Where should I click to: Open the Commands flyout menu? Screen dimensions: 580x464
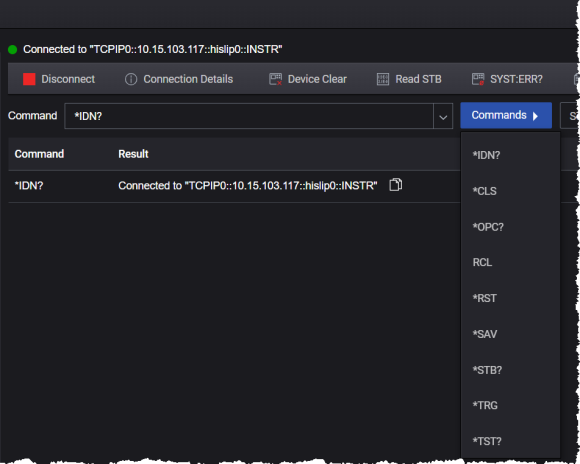point(506,115)
